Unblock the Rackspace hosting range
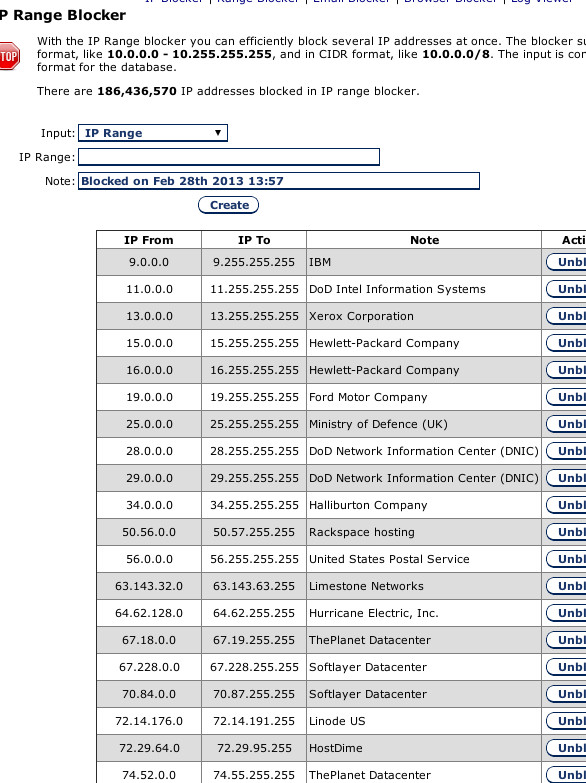 point(566,532)
